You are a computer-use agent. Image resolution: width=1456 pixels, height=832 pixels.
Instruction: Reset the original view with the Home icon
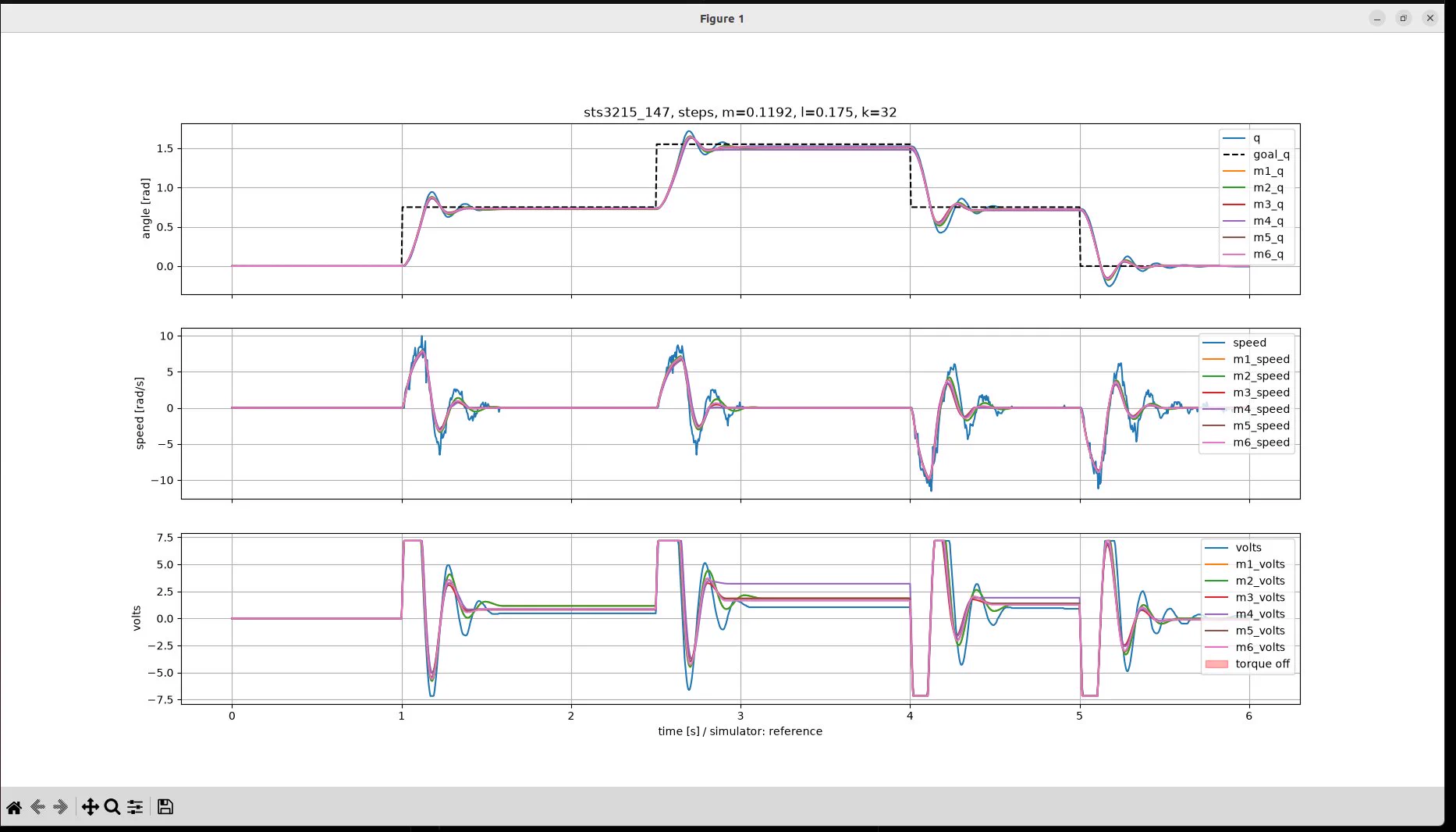14,807
